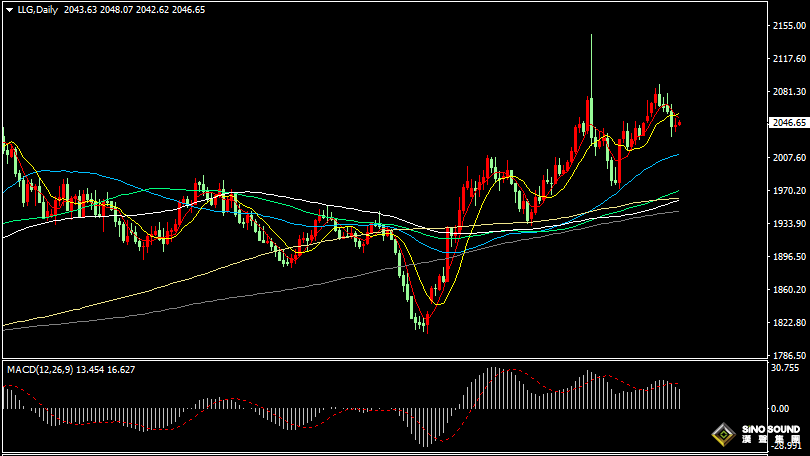Click the 30.755 MACD scale value
The width and height of the screenshot is (810, 456).
[787, 368]
